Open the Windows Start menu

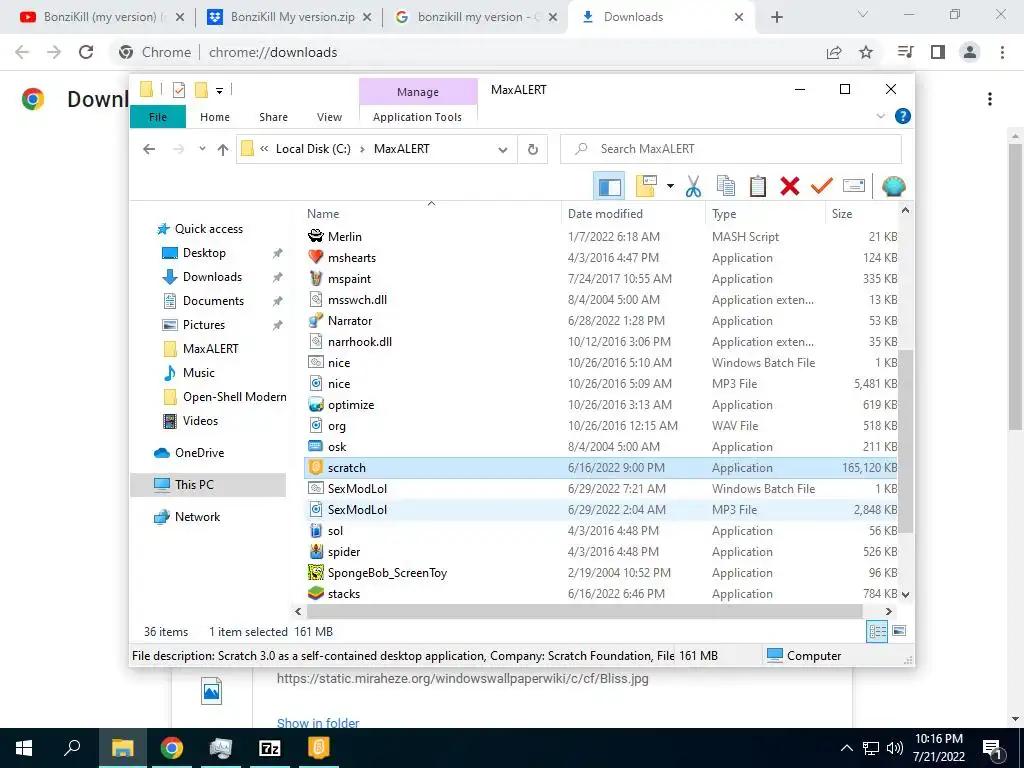click(x=24, y=748)
